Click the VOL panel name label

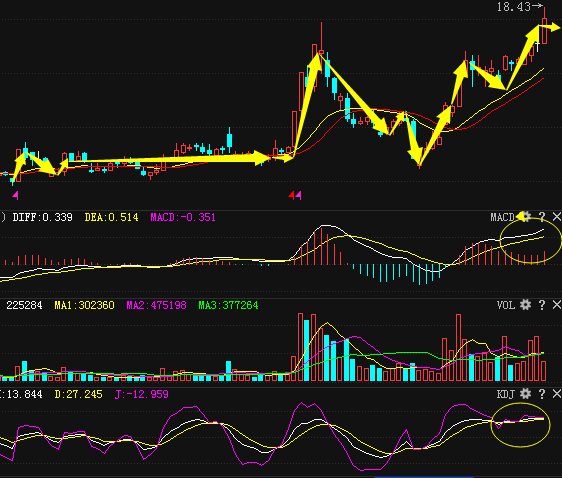pyautogui.click(x=506, y=305)
